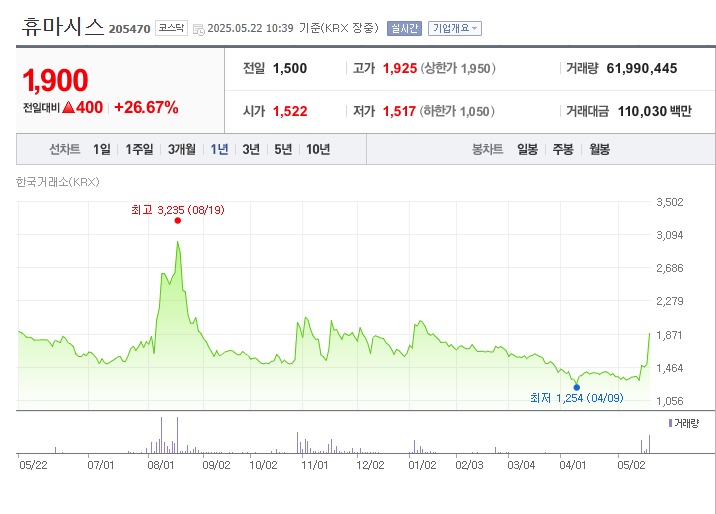This screenshot has height=514, width=716.
Task: Click the current price 1,900
Action: coord(55,80)
